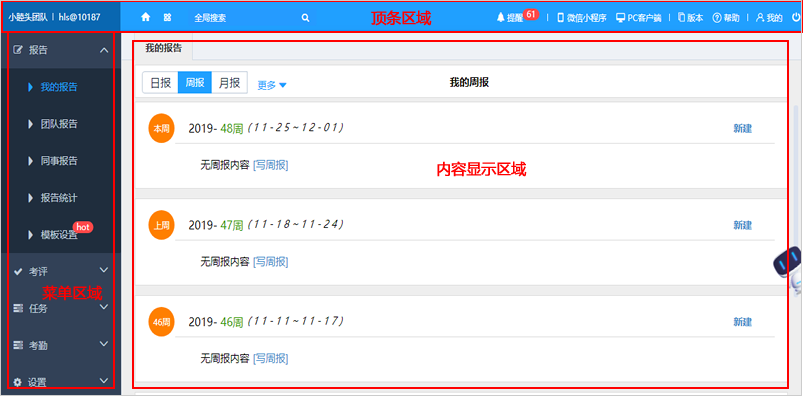Click the 上周 orange badge
The height and width of the screenshot is (396, 803).
pos(161,225)
